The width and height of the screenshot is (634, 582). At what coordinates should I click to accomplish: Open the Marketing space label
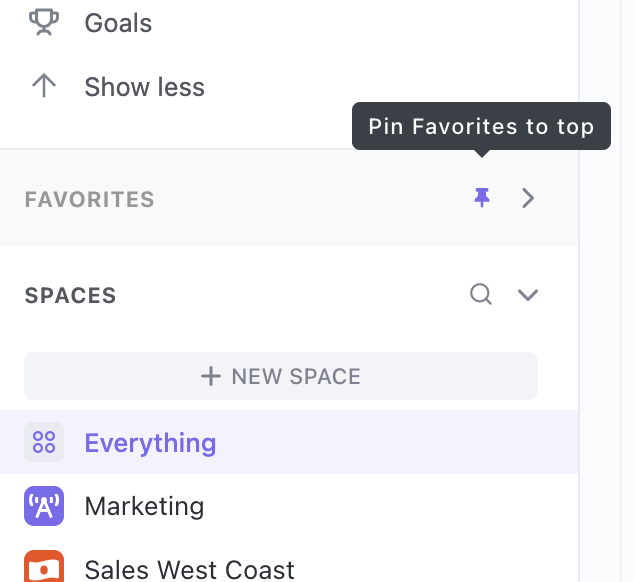coord(144,506)
